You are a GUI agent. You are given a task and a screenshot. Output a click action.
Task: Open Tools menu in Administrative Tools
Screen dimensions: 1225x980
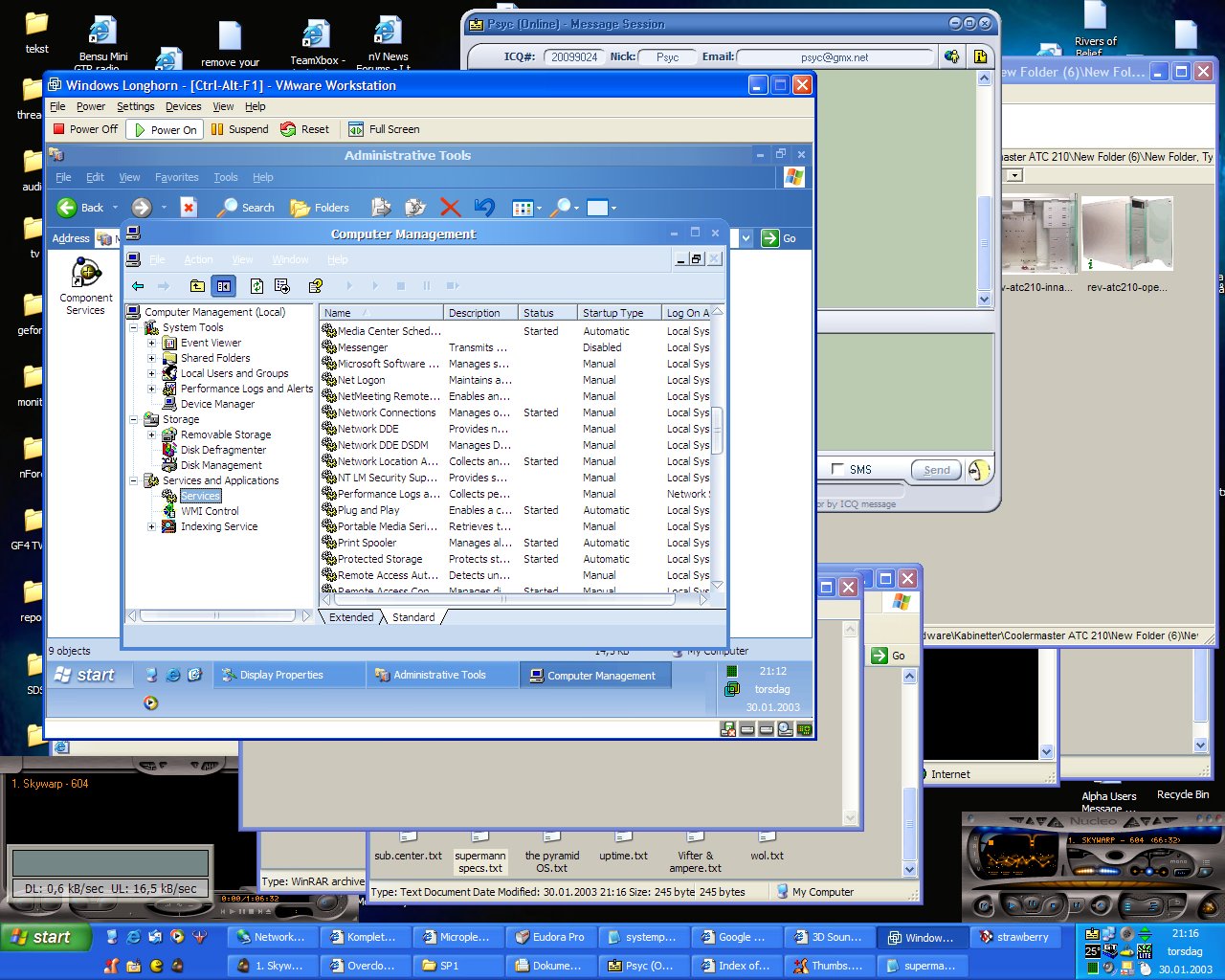click(226, 177)
